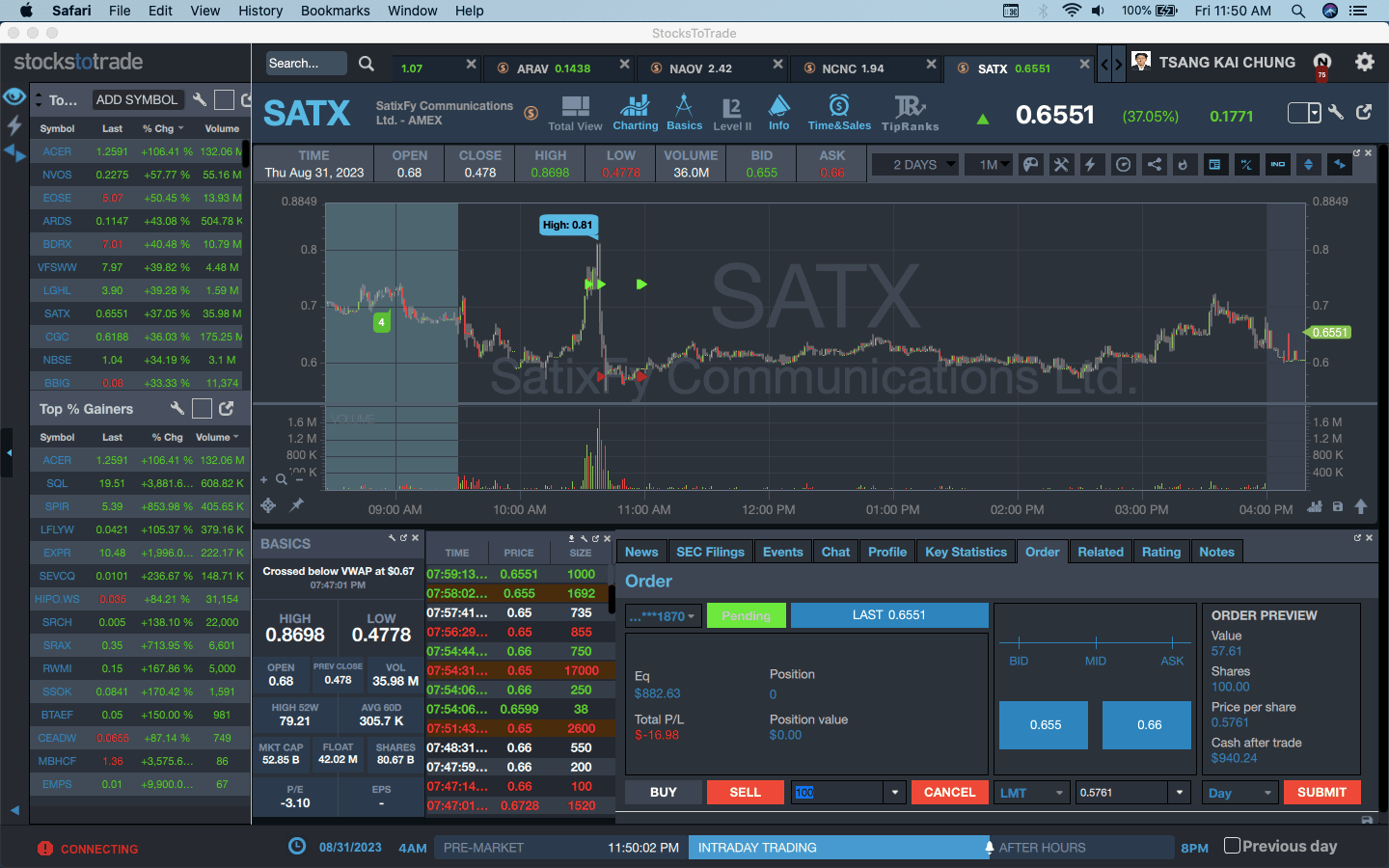The height and width of the screenshot is (868, 1389).
Task: Expand the limit price dropdown arrow
Action: tap(1180, 793)
